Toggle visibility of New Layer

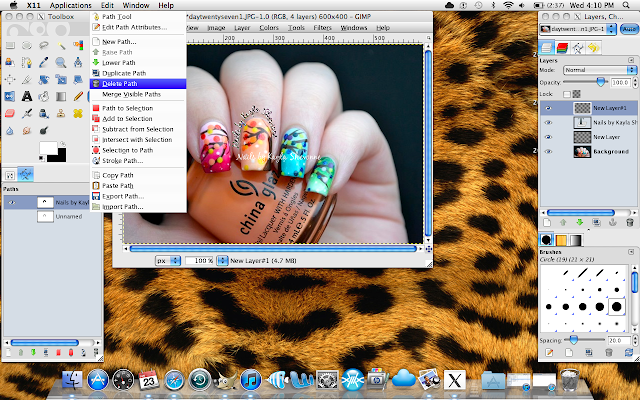coord(548,137)
